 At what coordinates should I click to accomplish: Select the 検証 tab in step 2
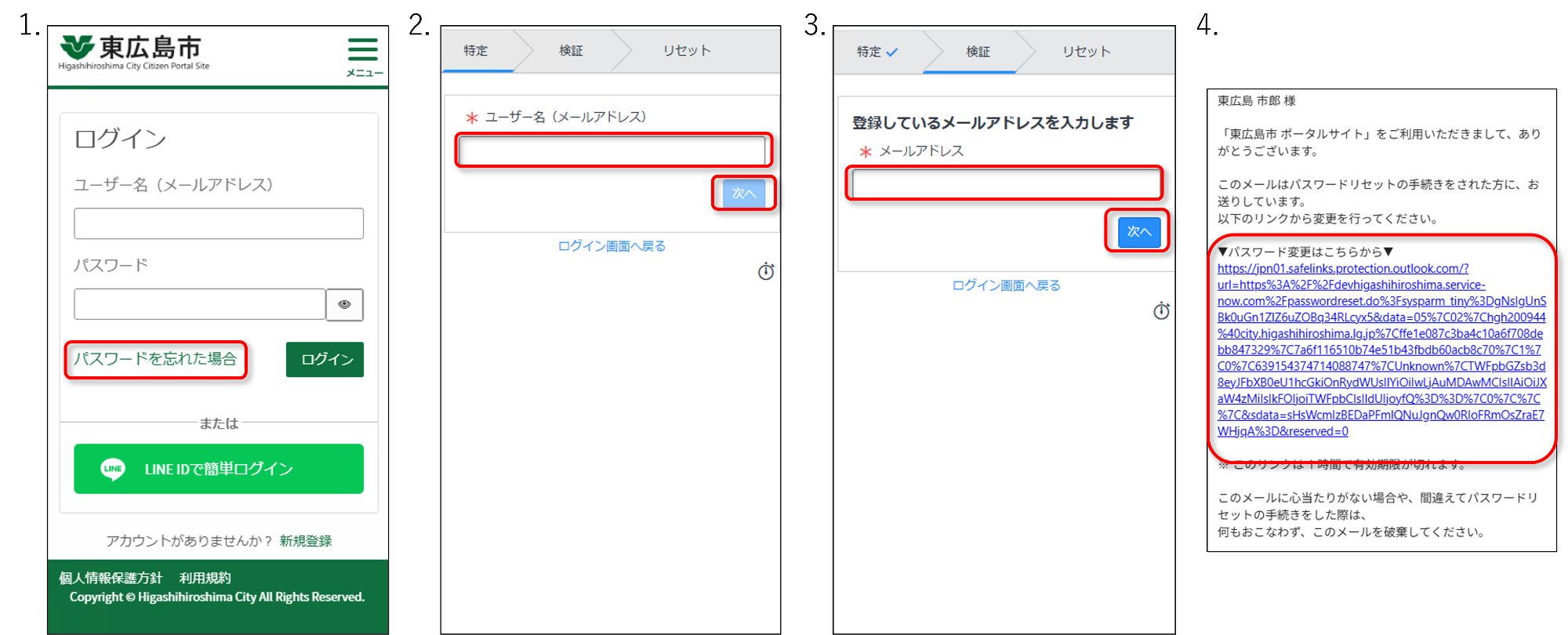point(571,50)
